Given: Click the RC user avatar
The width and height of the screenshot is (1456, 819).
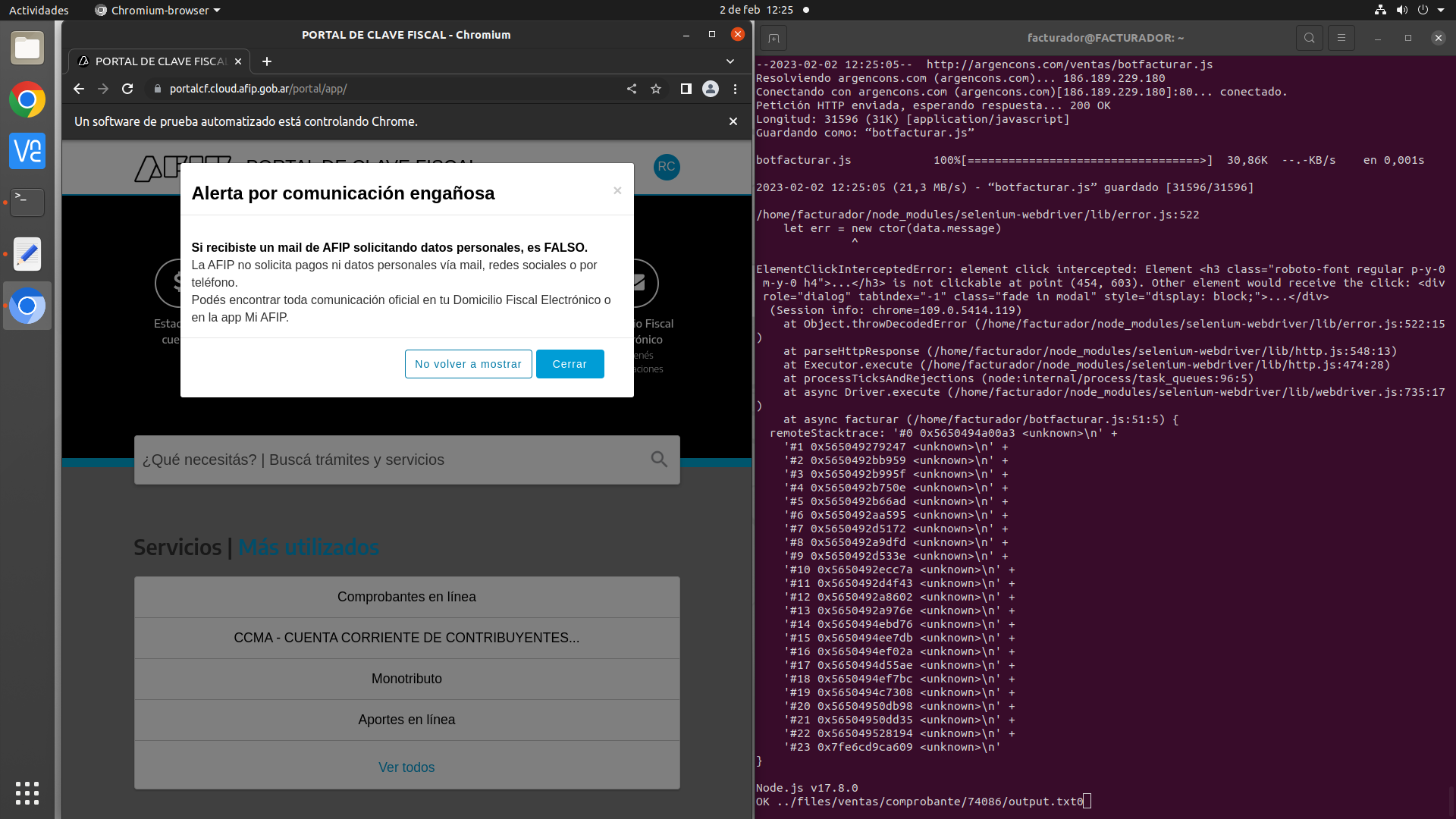Looking at the screenshot, I should point(667,167).
